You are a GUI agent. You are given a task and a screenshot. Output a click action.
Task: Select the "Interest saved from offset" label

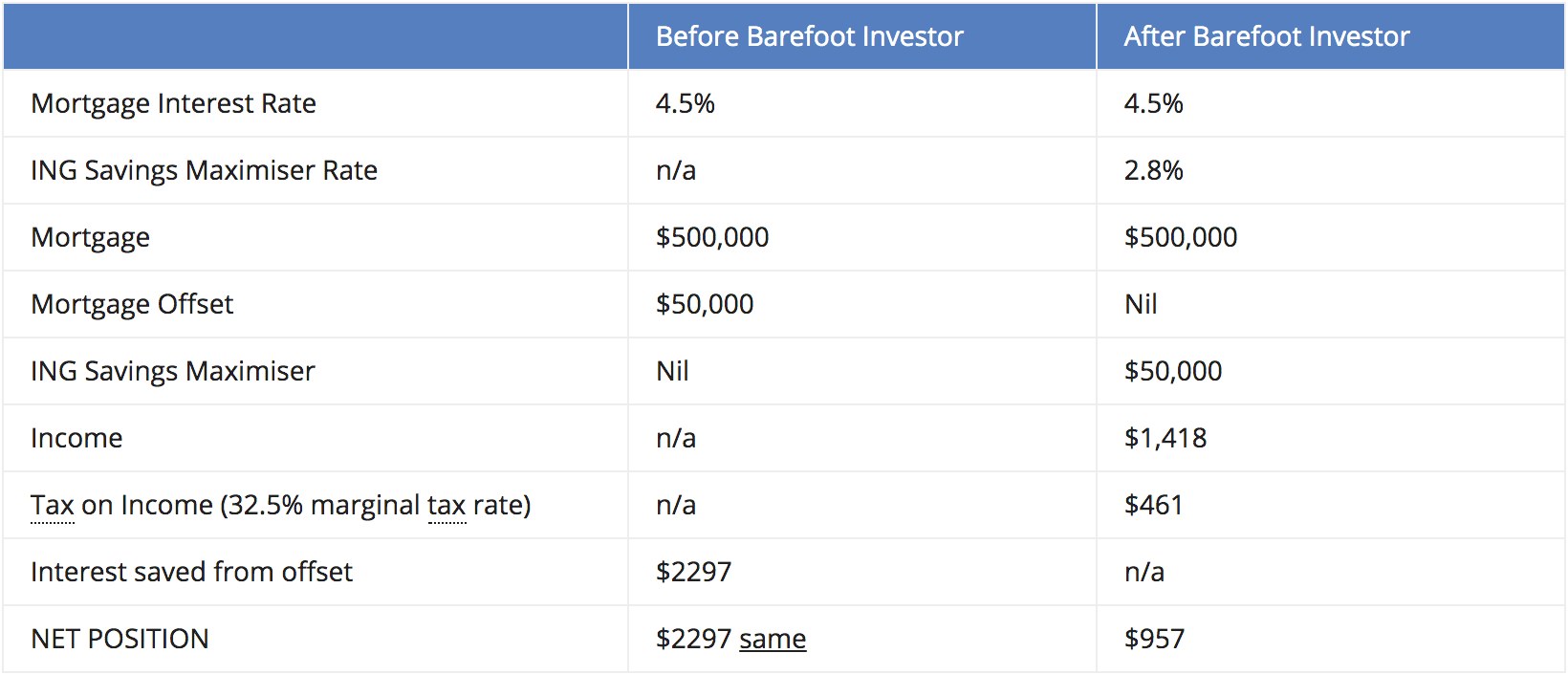191,572
